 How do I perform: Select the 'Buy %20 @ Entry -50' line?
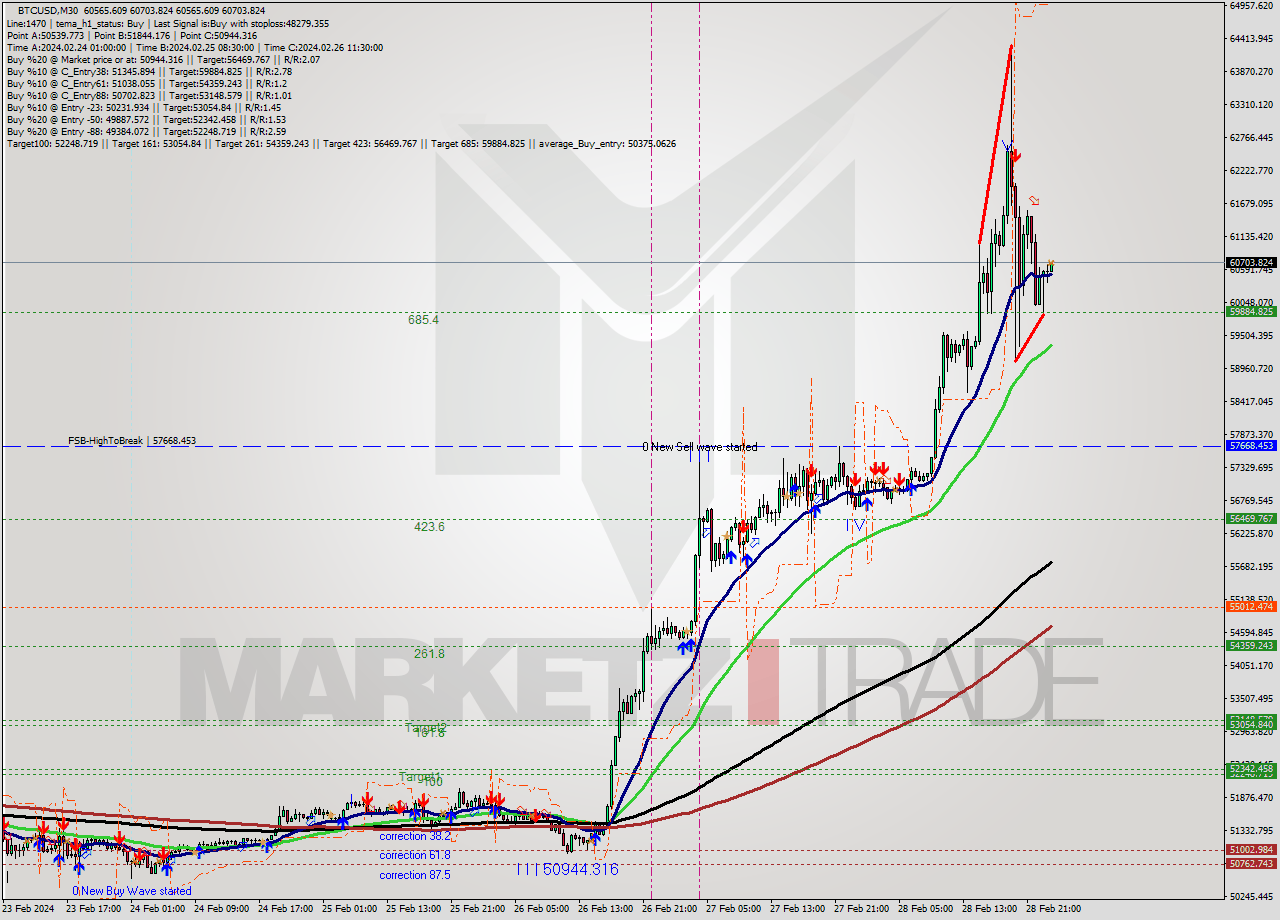click(x=146, y=119)
